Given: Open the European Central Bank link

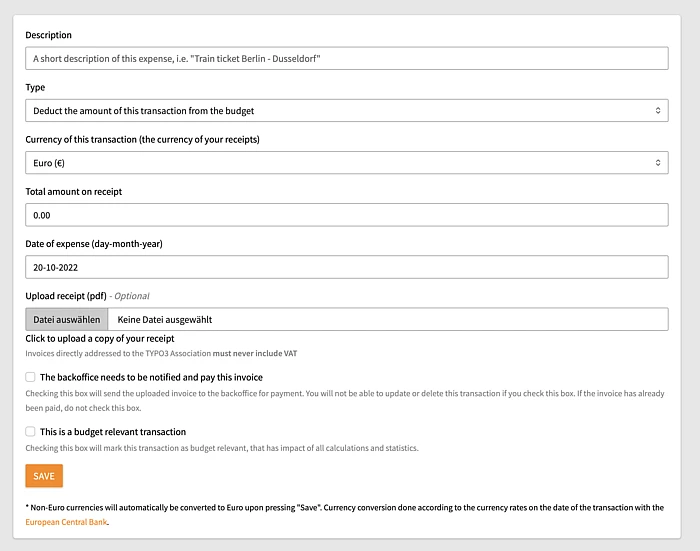Looking at the screenshot, I should [66, 522].
